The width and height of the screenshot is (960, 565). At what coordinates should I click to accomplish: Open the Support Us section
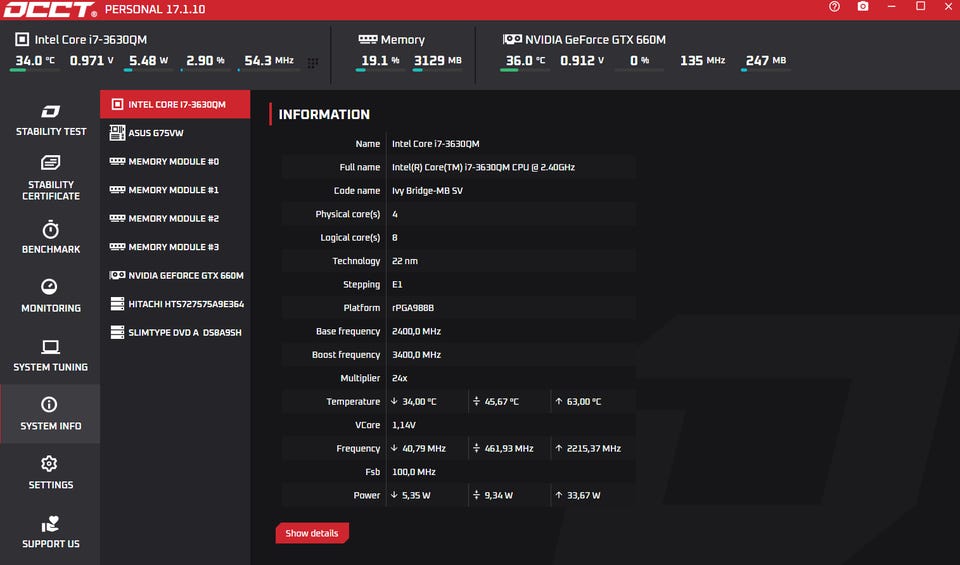pos(51,531)
